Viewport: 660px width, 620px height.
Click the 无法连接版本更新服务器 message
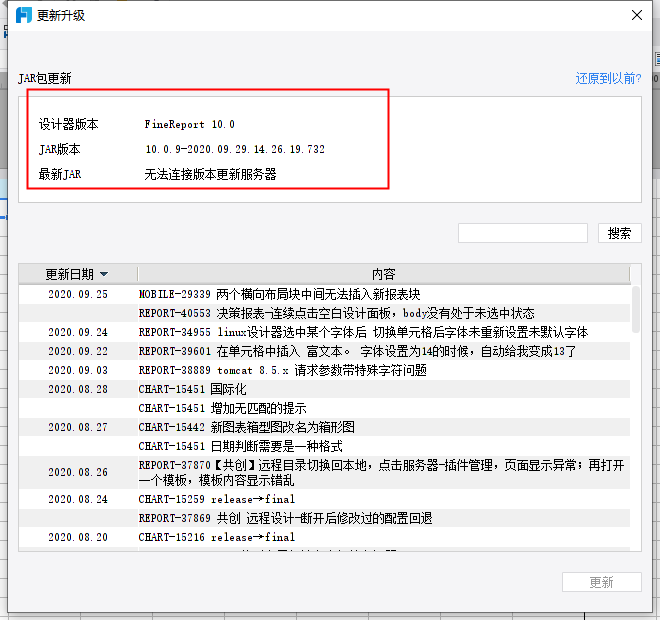click(210, 174)
